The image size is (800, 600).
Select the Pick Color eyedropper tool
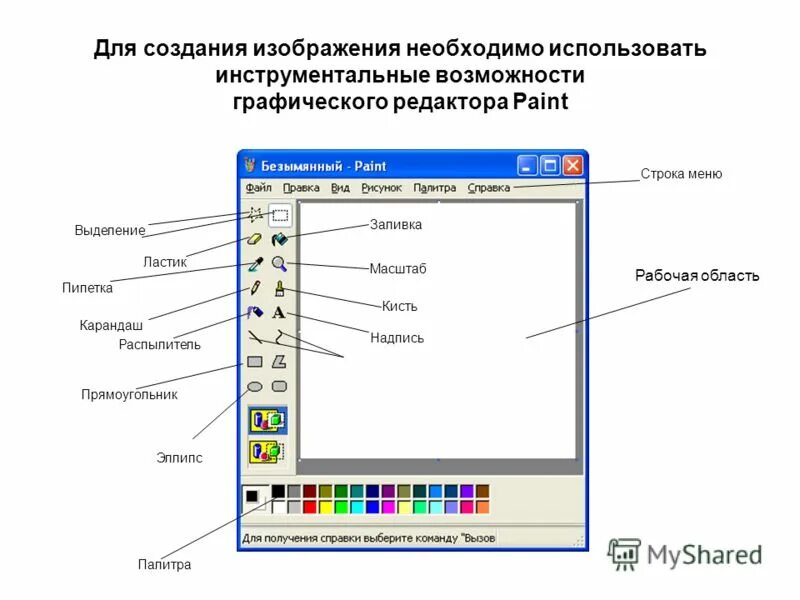click(x=255, y=264)
